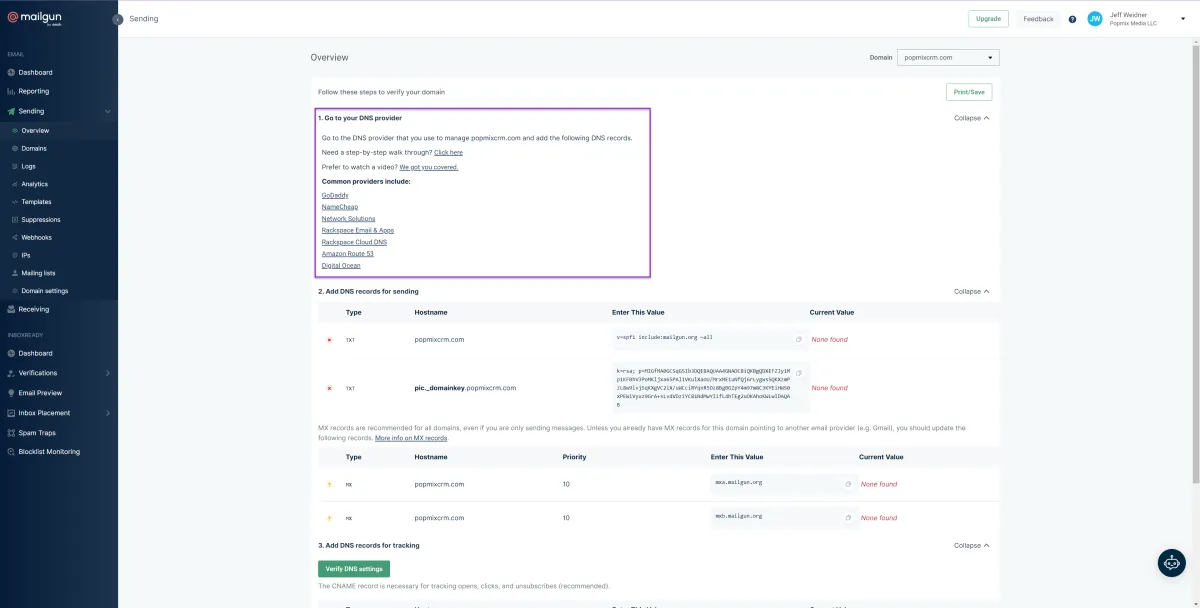Collapse Add DNS records for tracking section

coord(972,546)
